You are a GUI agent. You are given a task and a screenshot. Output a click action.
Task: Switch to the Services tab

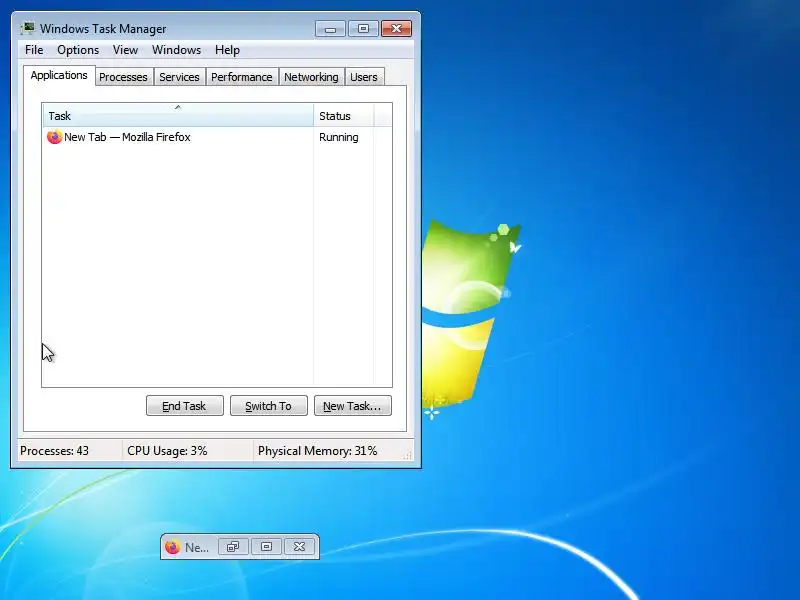179,77
